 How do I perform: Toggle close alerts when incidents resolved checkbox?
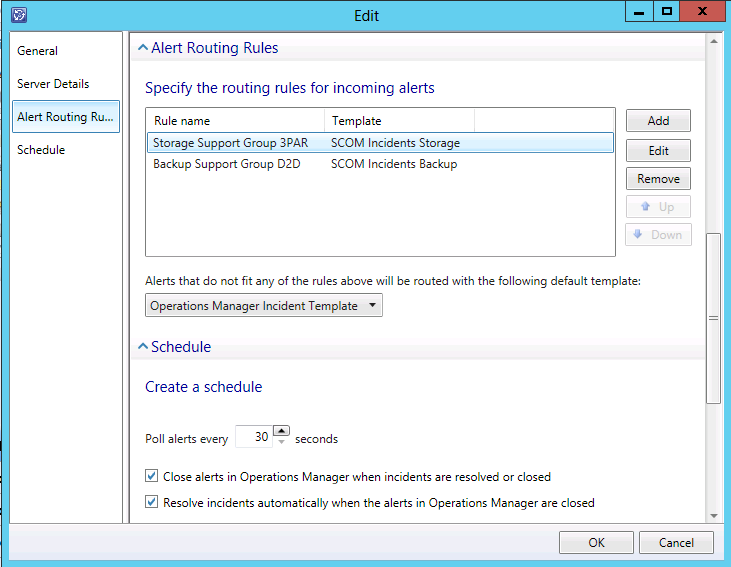pos(152,477)
